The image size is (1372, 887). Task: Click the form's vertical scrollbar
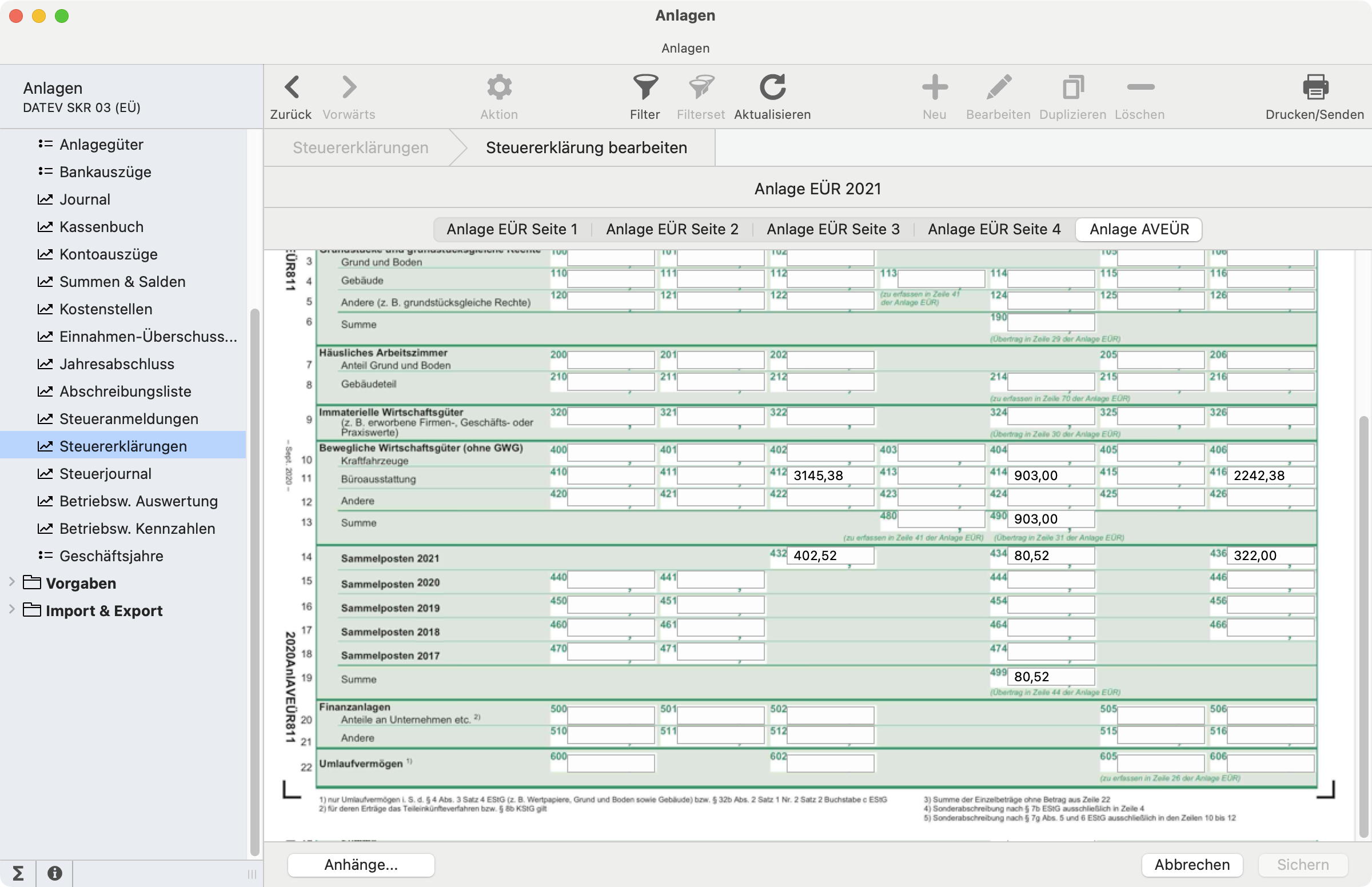click(1363, 626)
